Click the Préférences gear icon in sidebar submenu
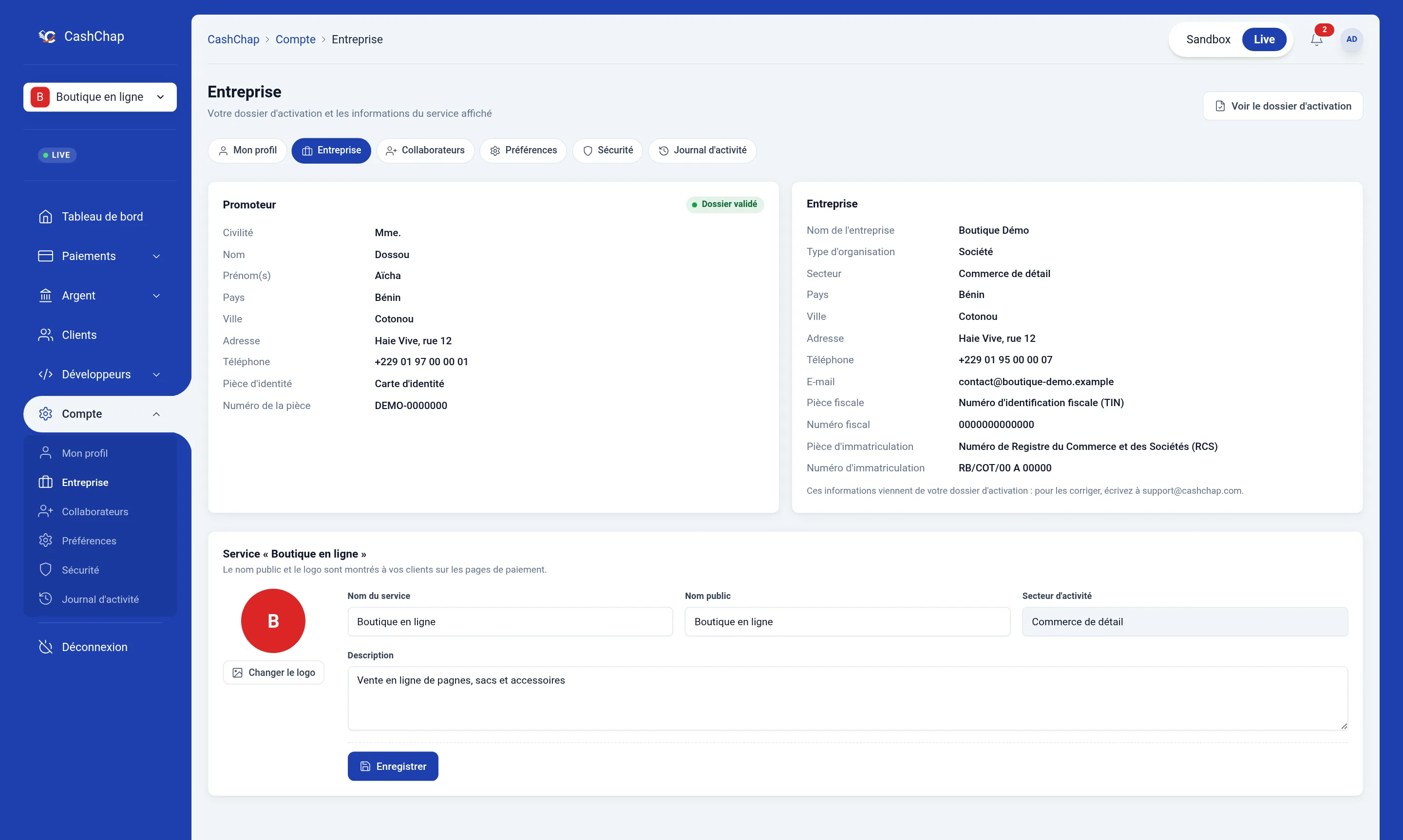The height and width of the screenshot is (840, 1403). point(45,541)
